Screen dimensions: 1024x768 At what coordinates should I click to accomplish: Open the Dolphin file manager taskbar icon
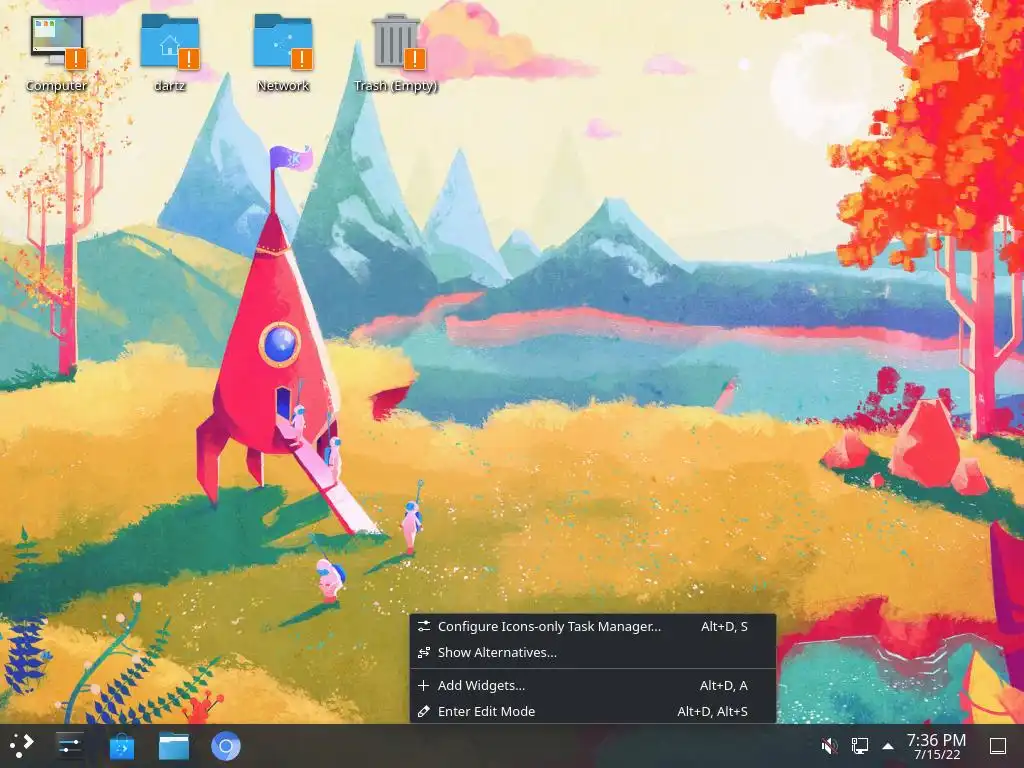point(174,746)
